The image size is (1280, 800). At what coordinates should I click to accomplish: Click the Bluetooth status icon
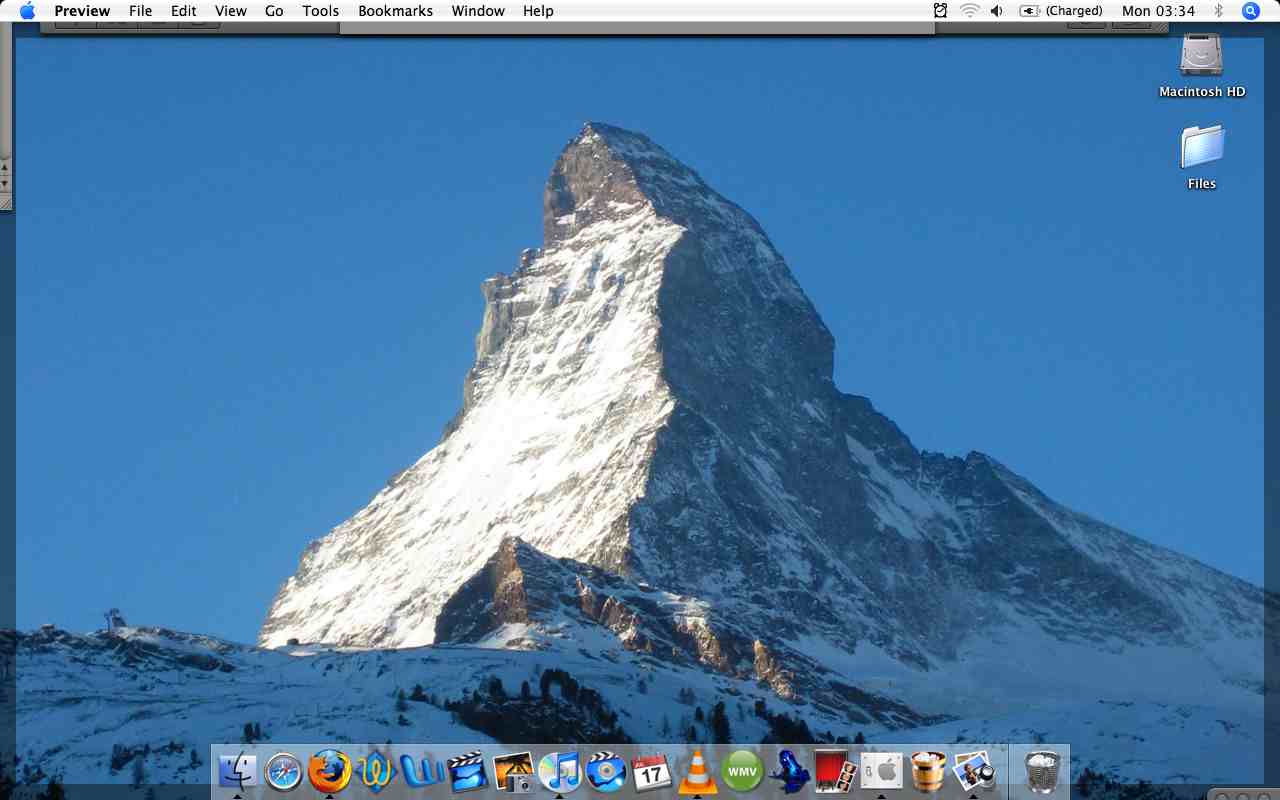tap(1218, 11)
